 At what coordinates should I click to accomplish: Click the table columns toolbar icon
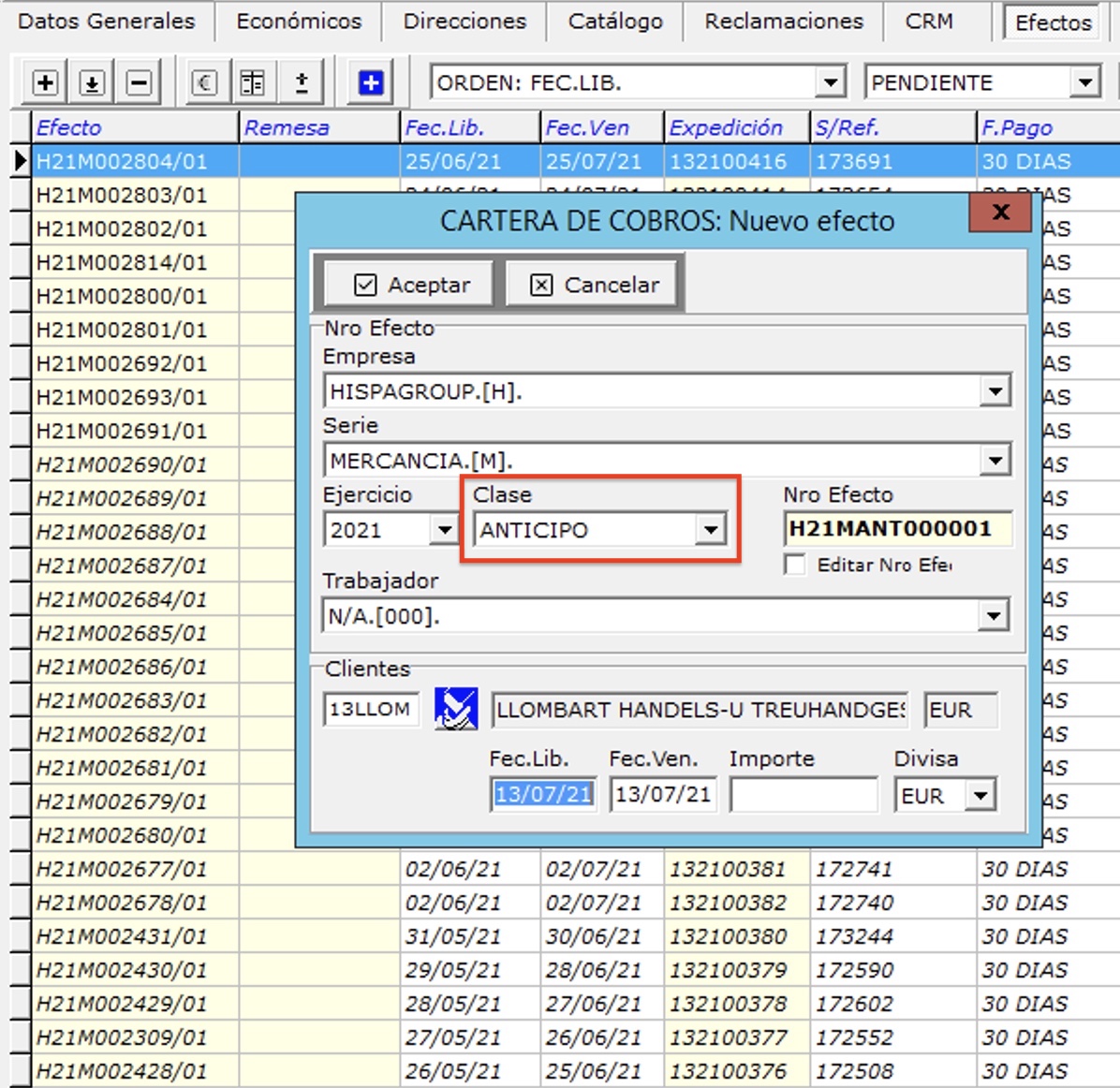click(x=252, y=83)
